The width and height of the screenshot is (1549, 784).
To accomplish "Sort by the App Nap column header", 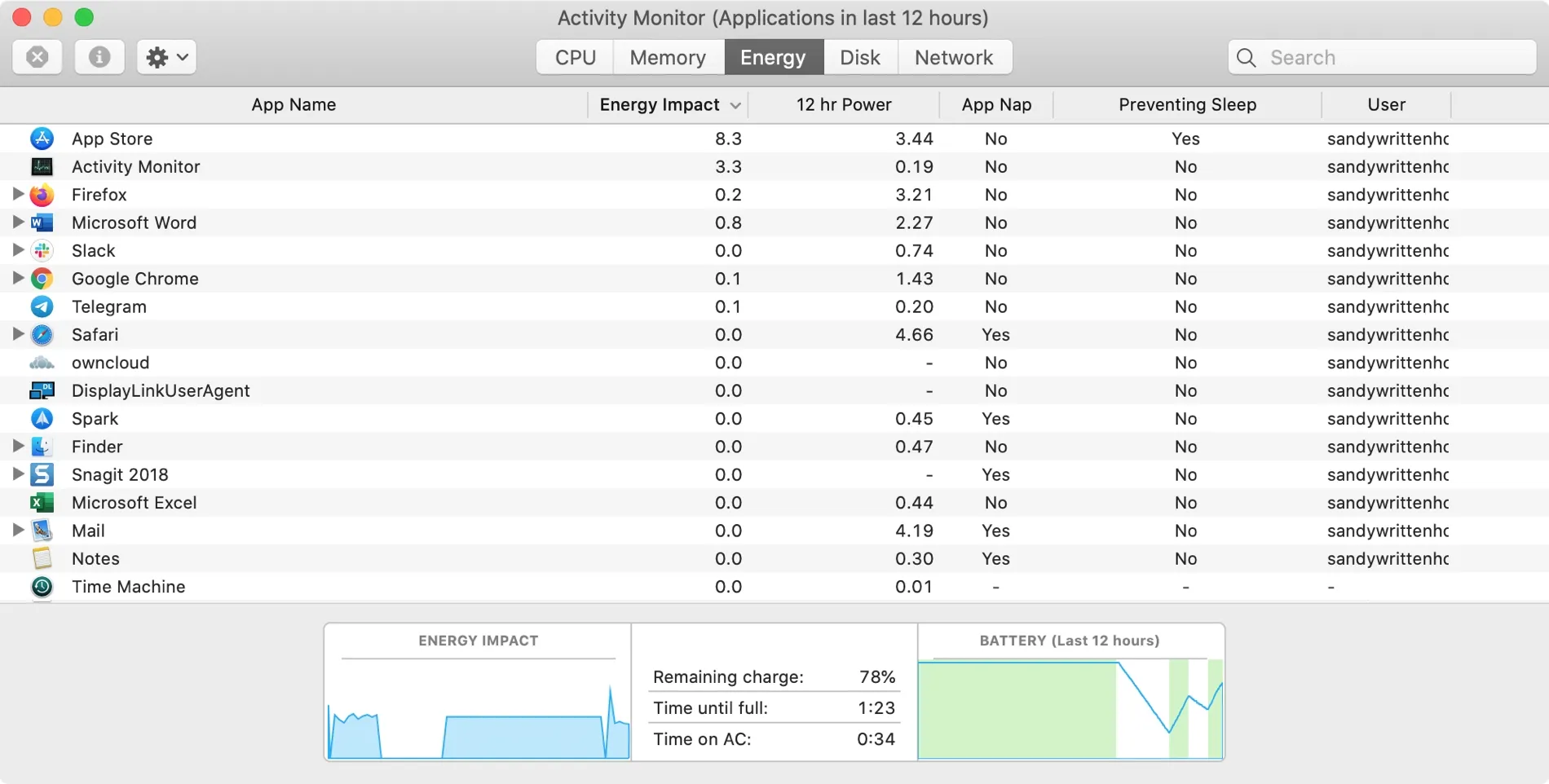I will 995,104.
